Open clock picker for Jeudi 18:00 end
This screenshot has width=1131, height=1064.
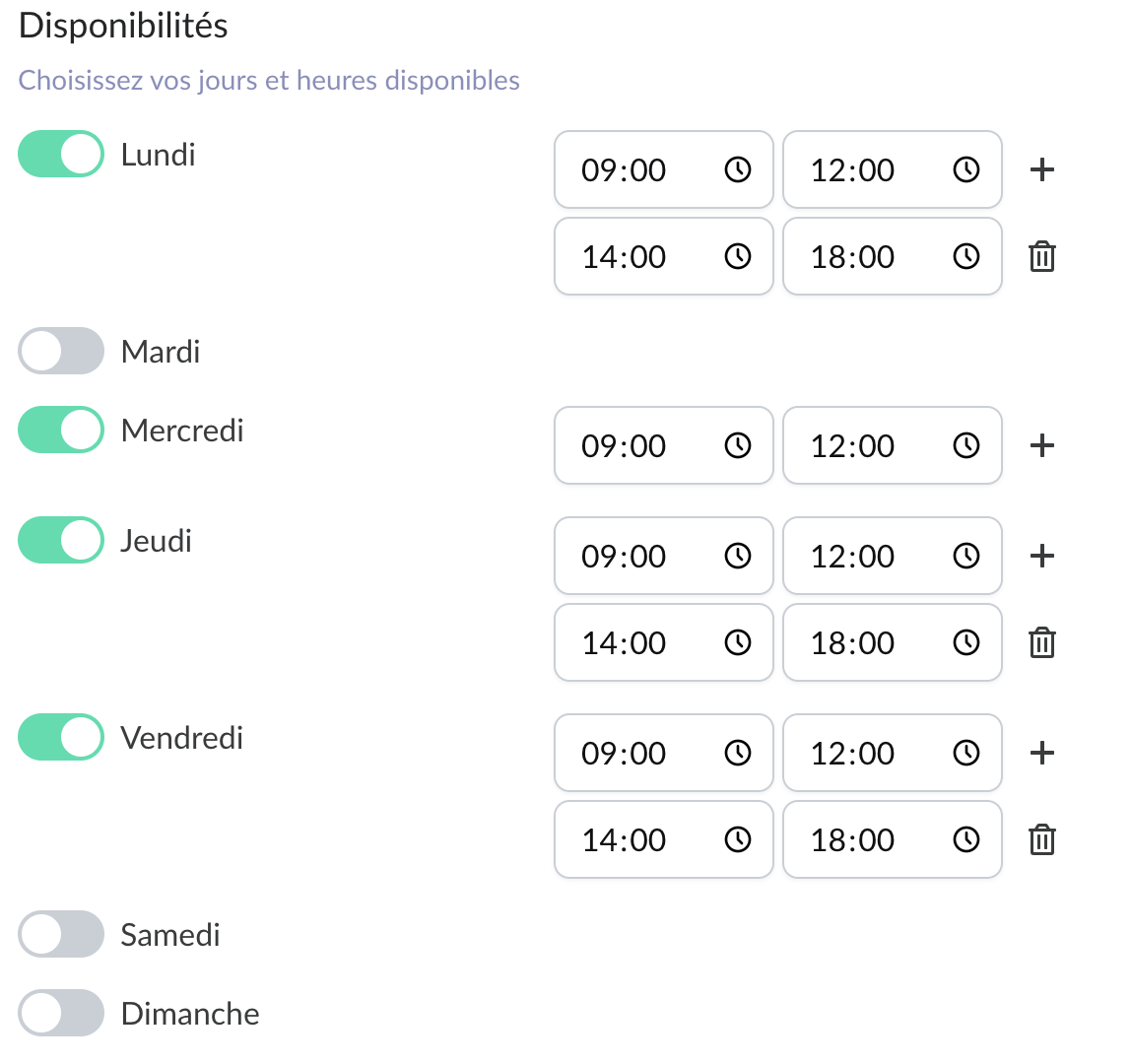966,643
